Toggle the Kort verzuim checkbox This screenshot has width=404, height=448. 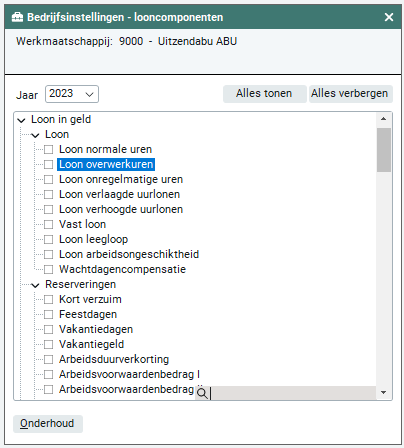point(49,299)
